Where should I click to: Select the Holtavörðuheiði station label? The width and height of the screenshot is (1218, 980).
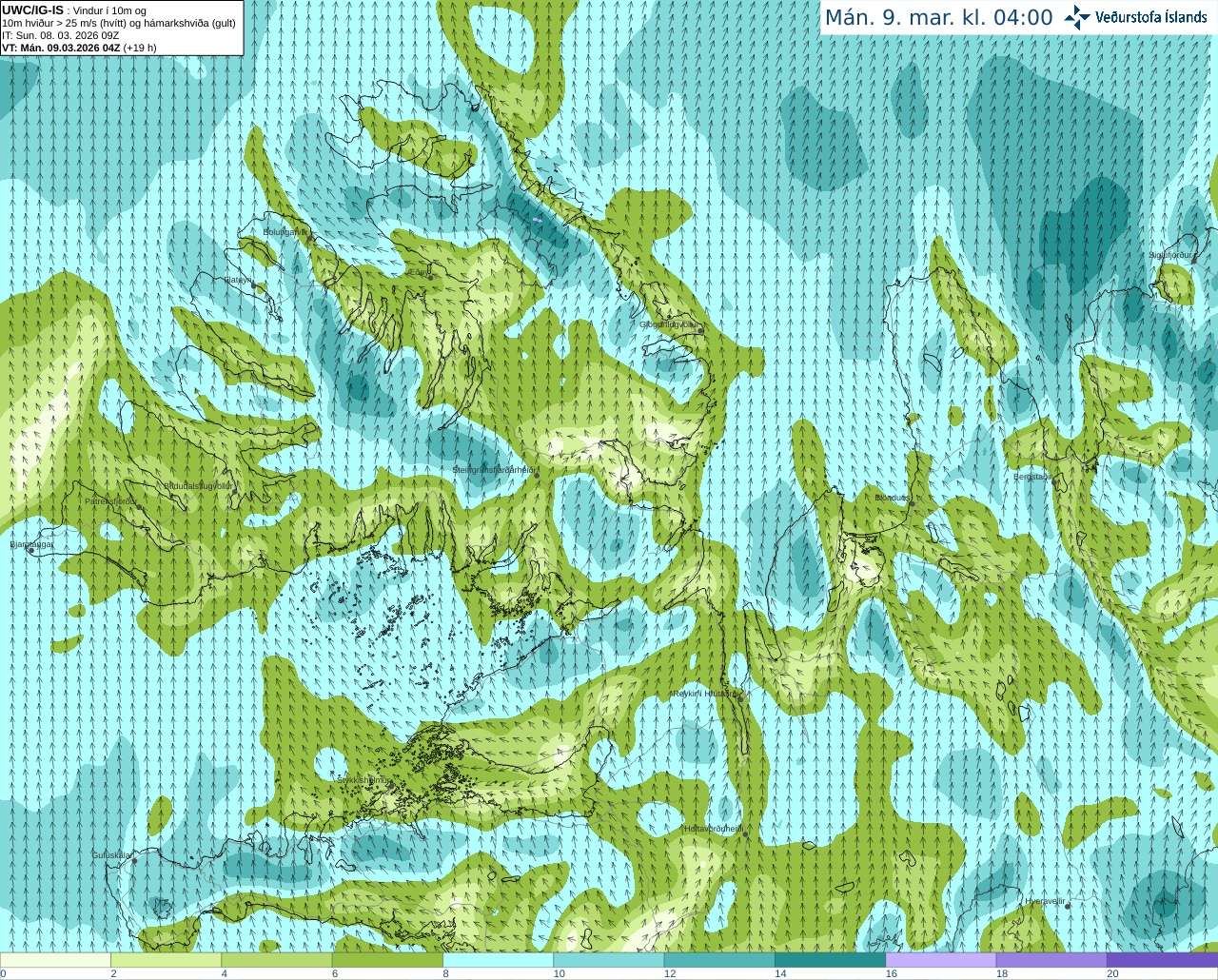pos(713,829)
